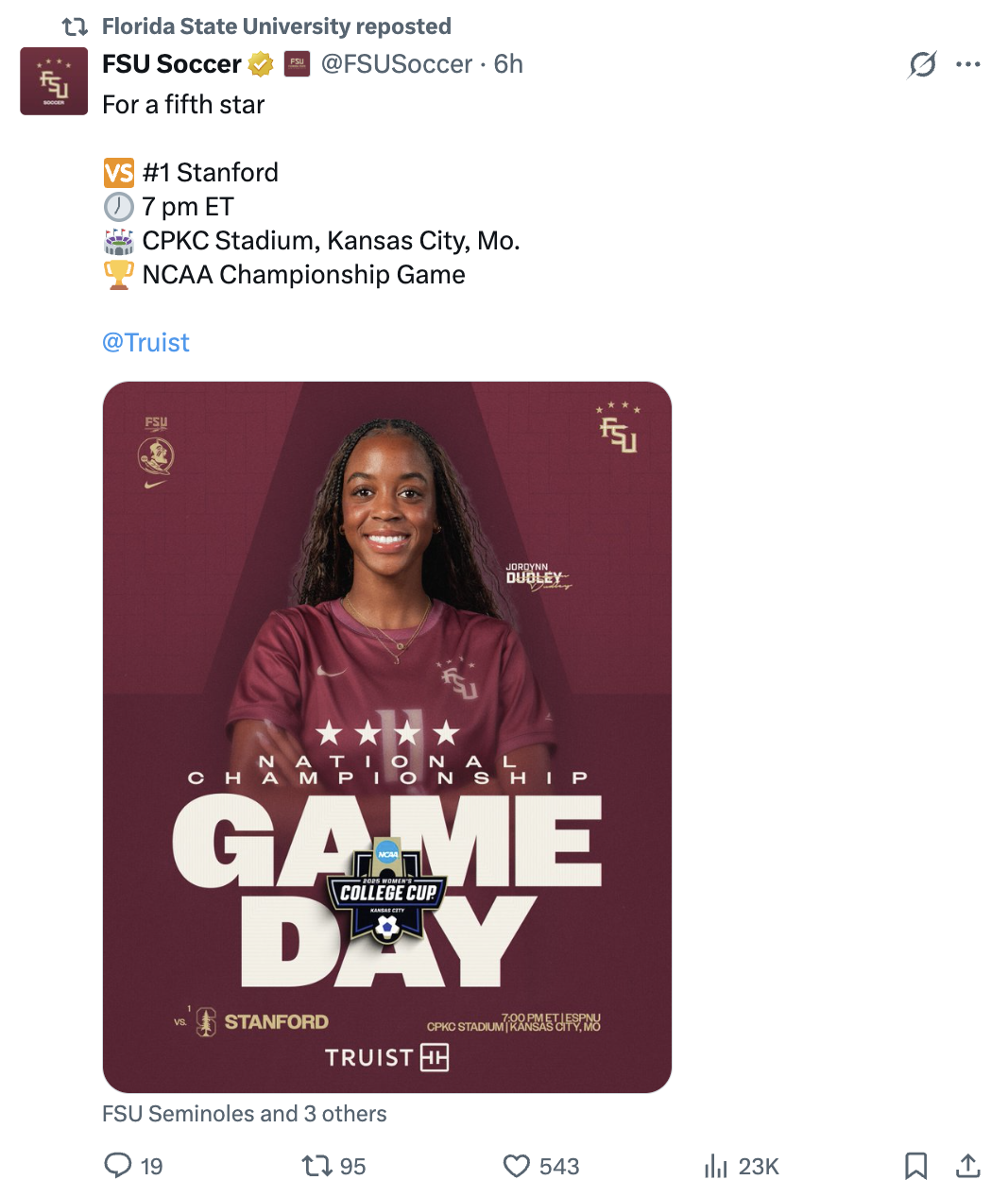This screenshot has height=1197, width=1008.
Task: Open the @FSUSoccer handle link
Action: point(397,63)
